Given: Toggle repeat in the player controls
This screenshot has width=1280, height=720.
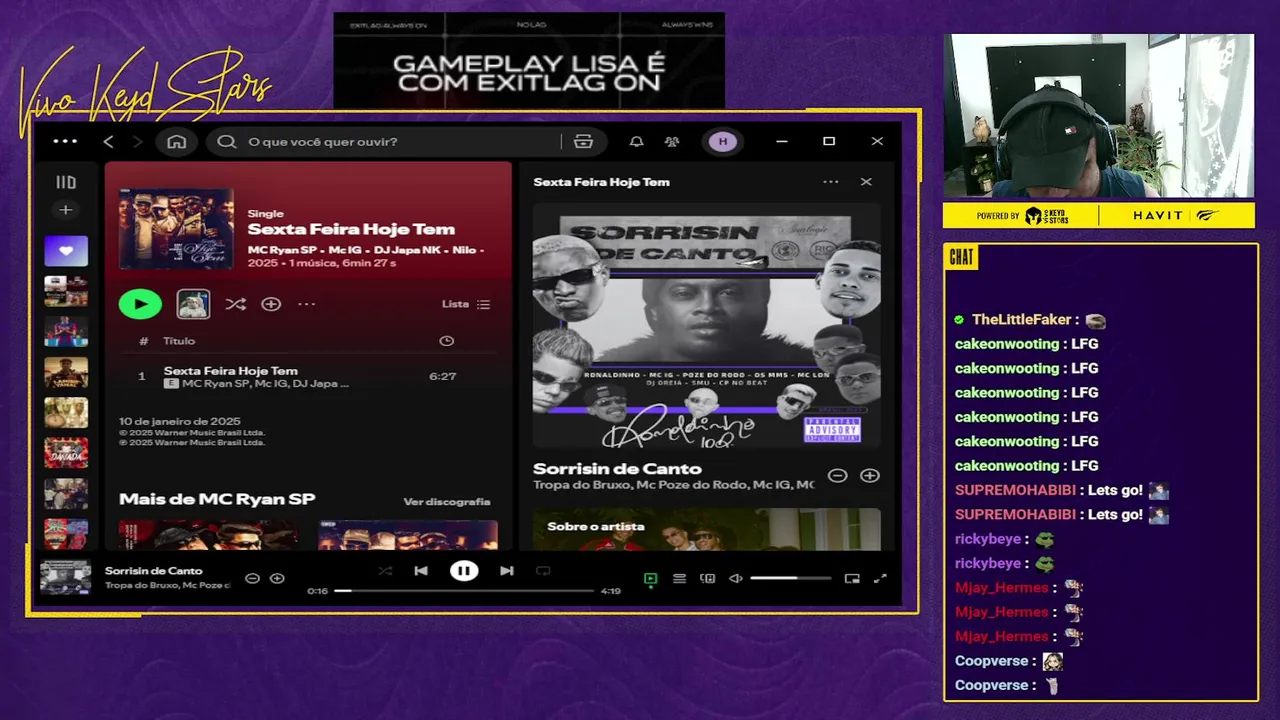Looking at the screenshot, I should pos(543,571).
